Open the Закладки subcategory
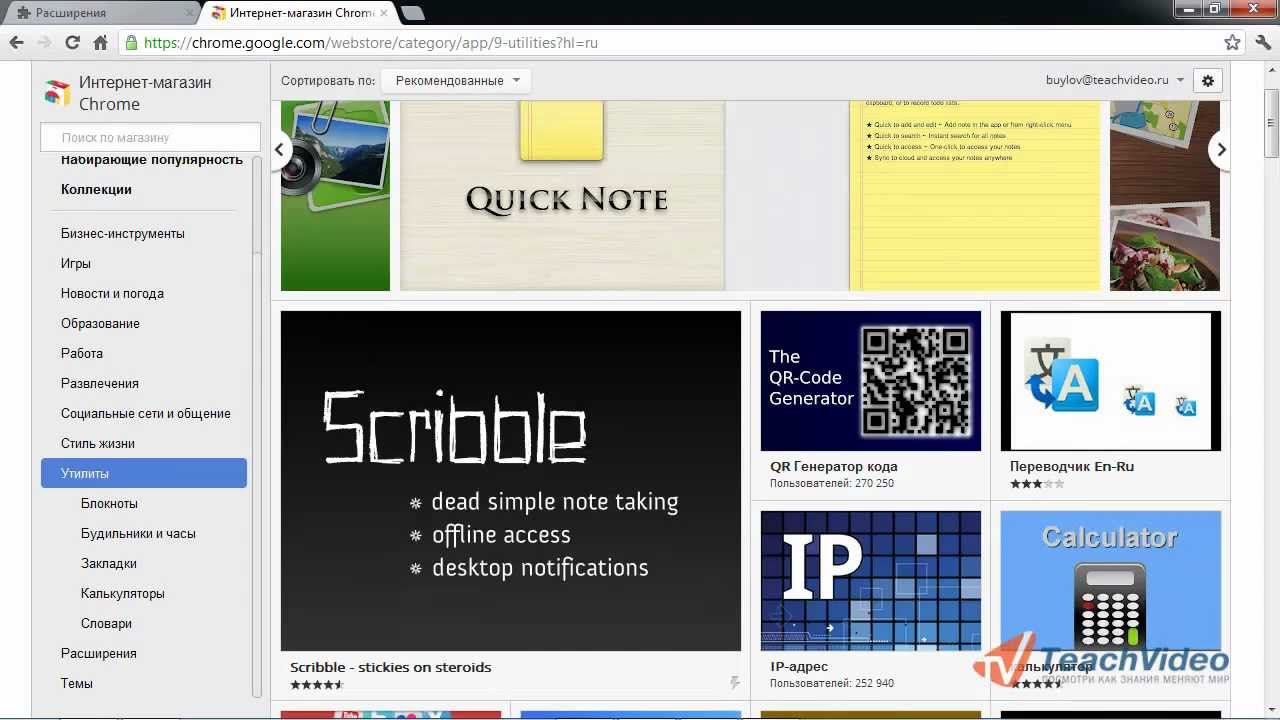 click(109, 564)
